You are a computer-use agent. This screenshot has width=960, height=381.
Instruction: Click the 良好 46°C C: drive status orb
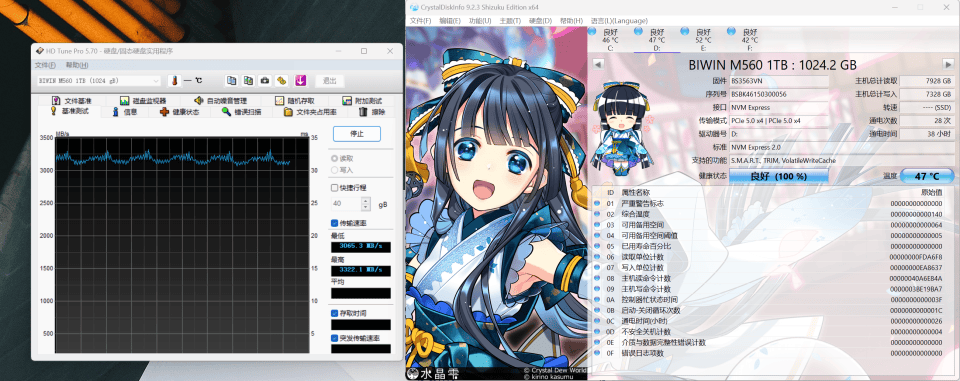click(592, 31)
